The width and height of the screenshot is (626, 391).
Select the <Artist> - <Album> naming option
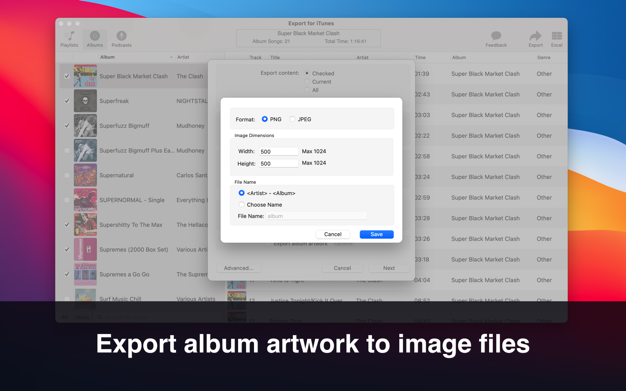point(241,193)
